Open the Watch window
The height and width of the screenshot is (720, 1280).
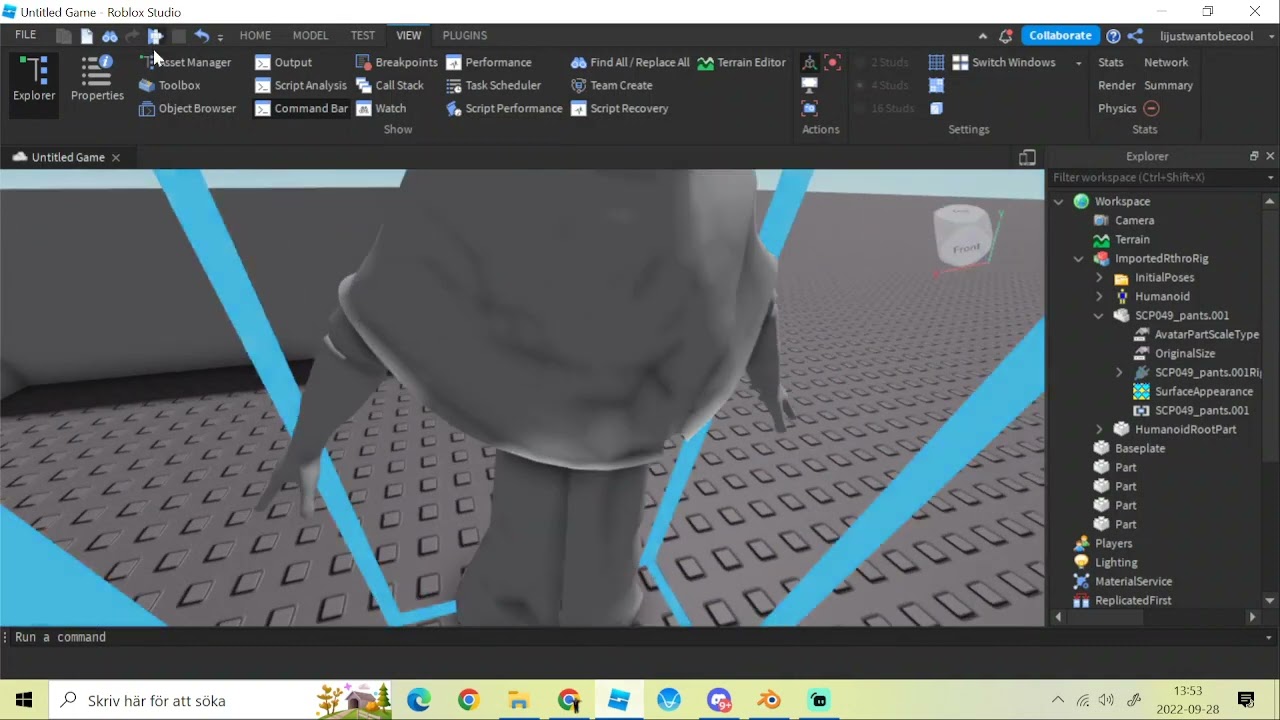381,108
